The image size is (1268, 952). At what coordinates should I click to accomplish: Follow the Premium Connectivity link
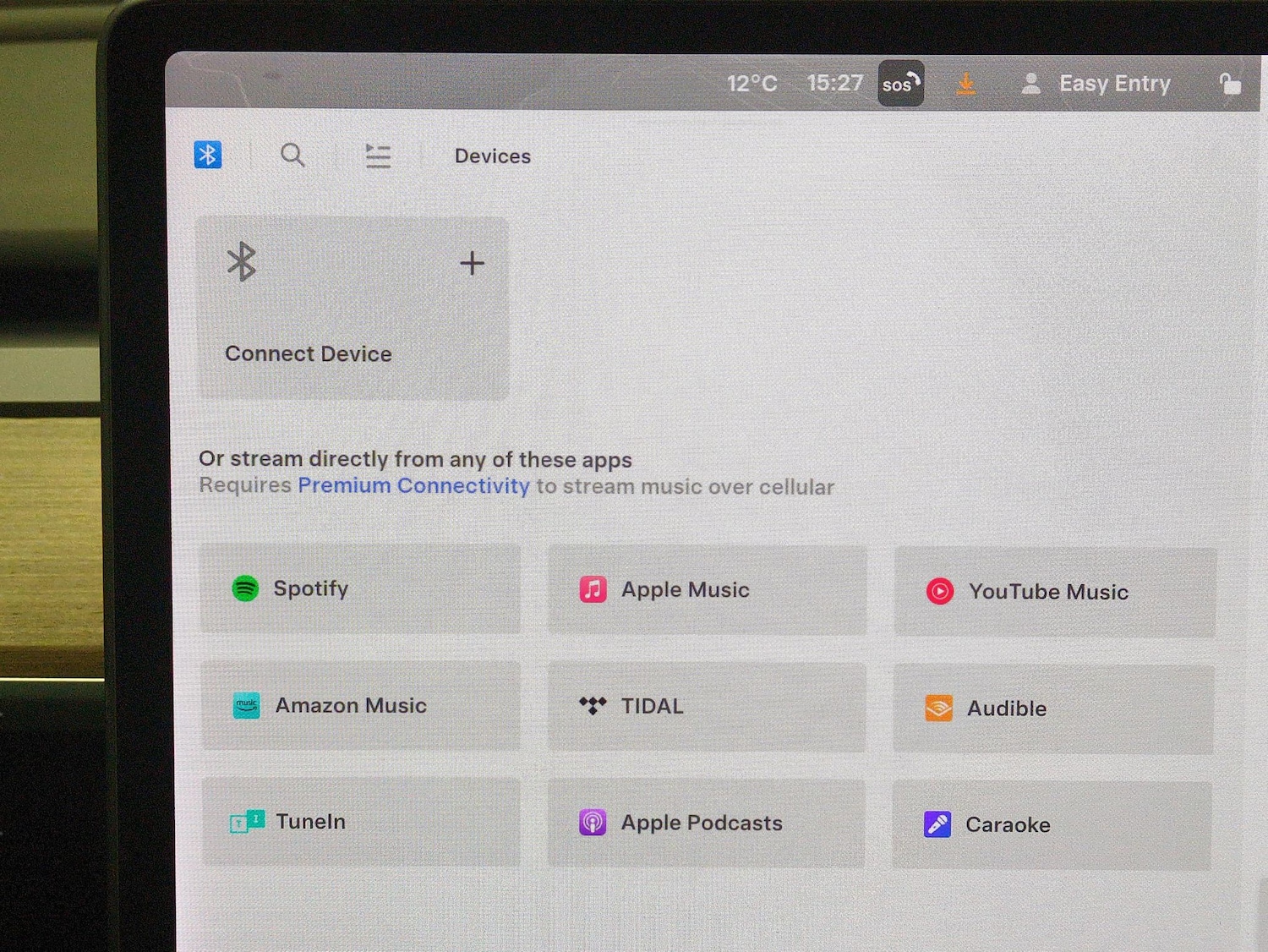tap(413, 485)
